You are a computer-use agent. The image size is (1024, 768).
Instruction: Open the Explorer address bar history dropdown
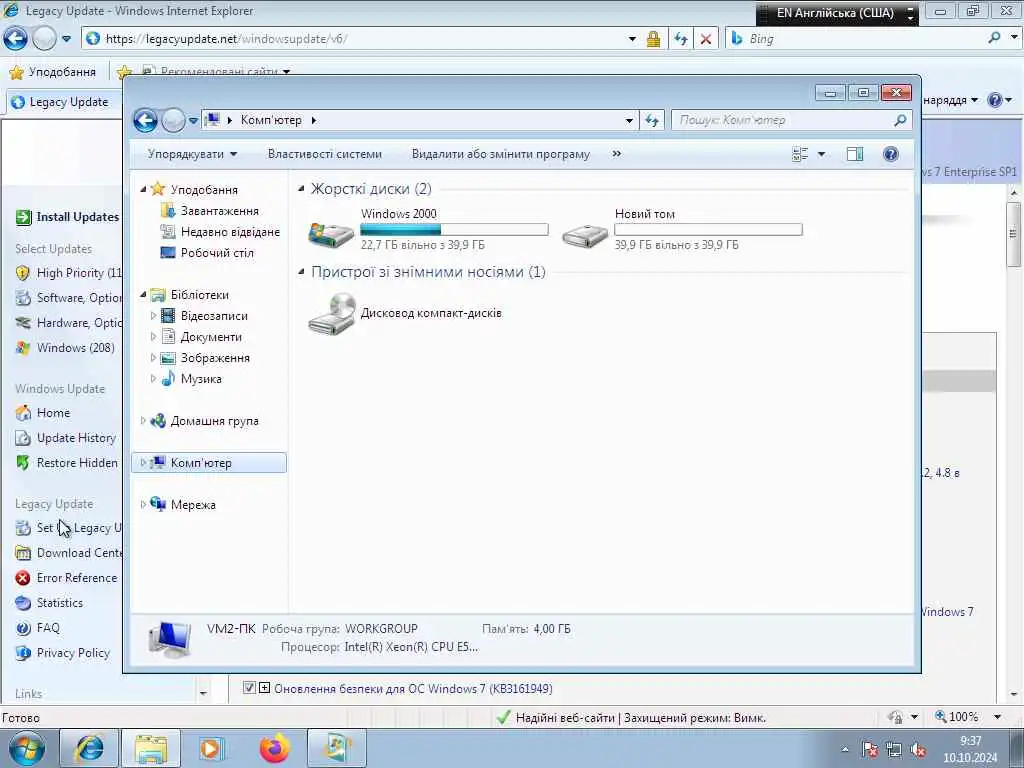(x=629, y=120)
